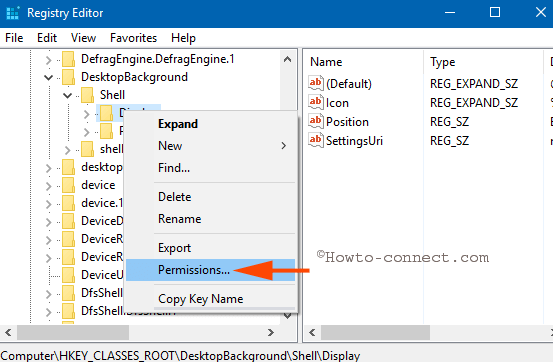Click the SettingsUri value string icon
Image resolution: width=553 pixels, height=362 pixels.
point(316,140)
